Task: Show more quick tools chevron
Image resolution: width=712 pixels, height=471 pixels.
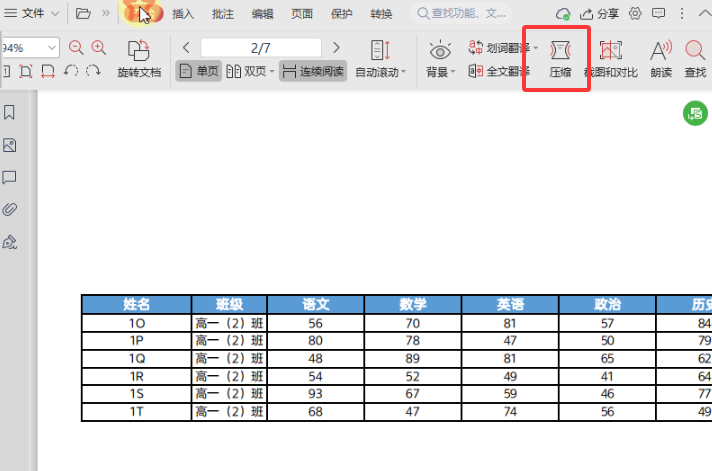Action: 106,13
